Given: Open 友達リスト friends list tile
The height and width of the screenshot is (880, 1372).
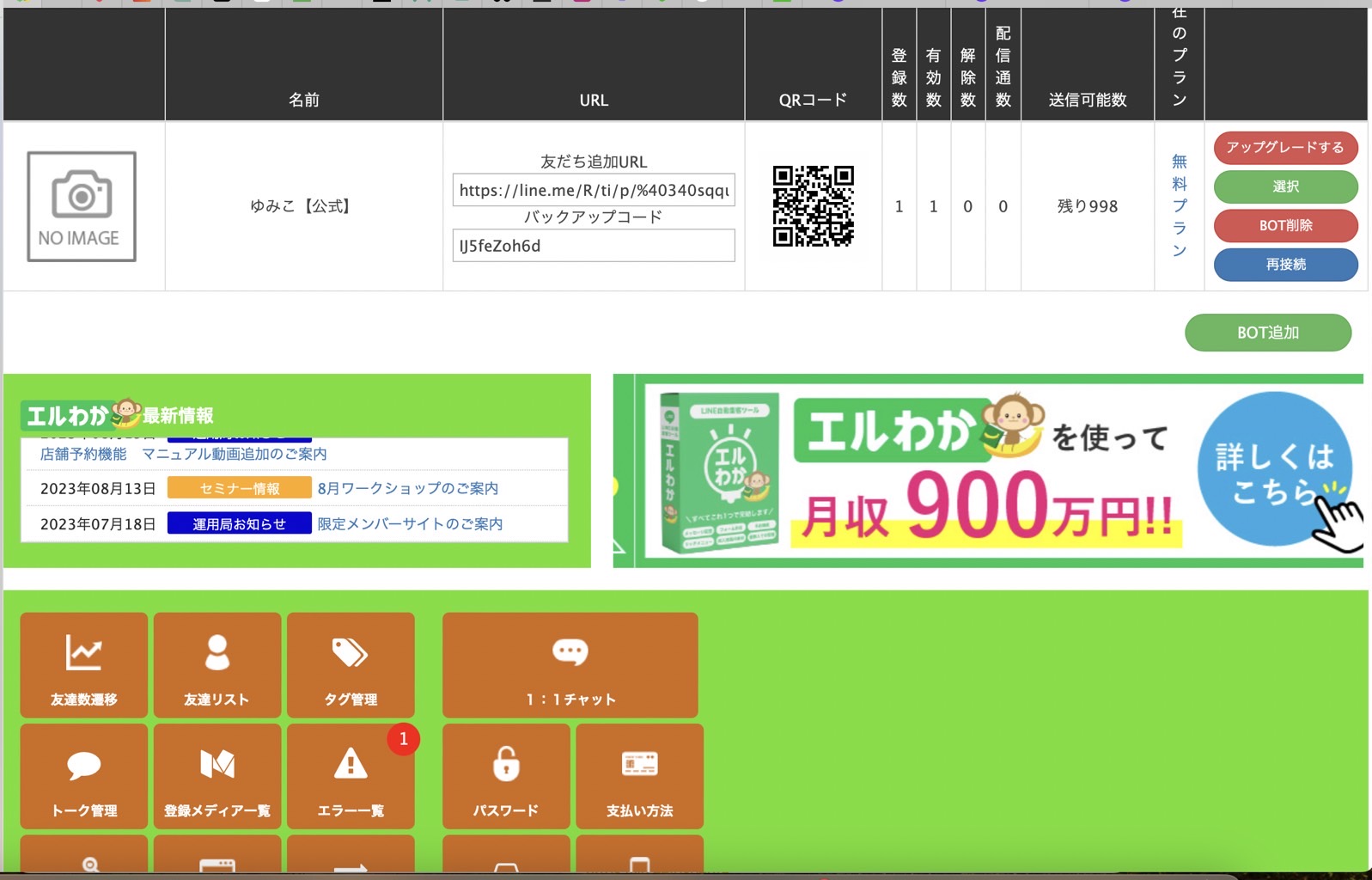Looking at the screenshot, I should (217, 665).
